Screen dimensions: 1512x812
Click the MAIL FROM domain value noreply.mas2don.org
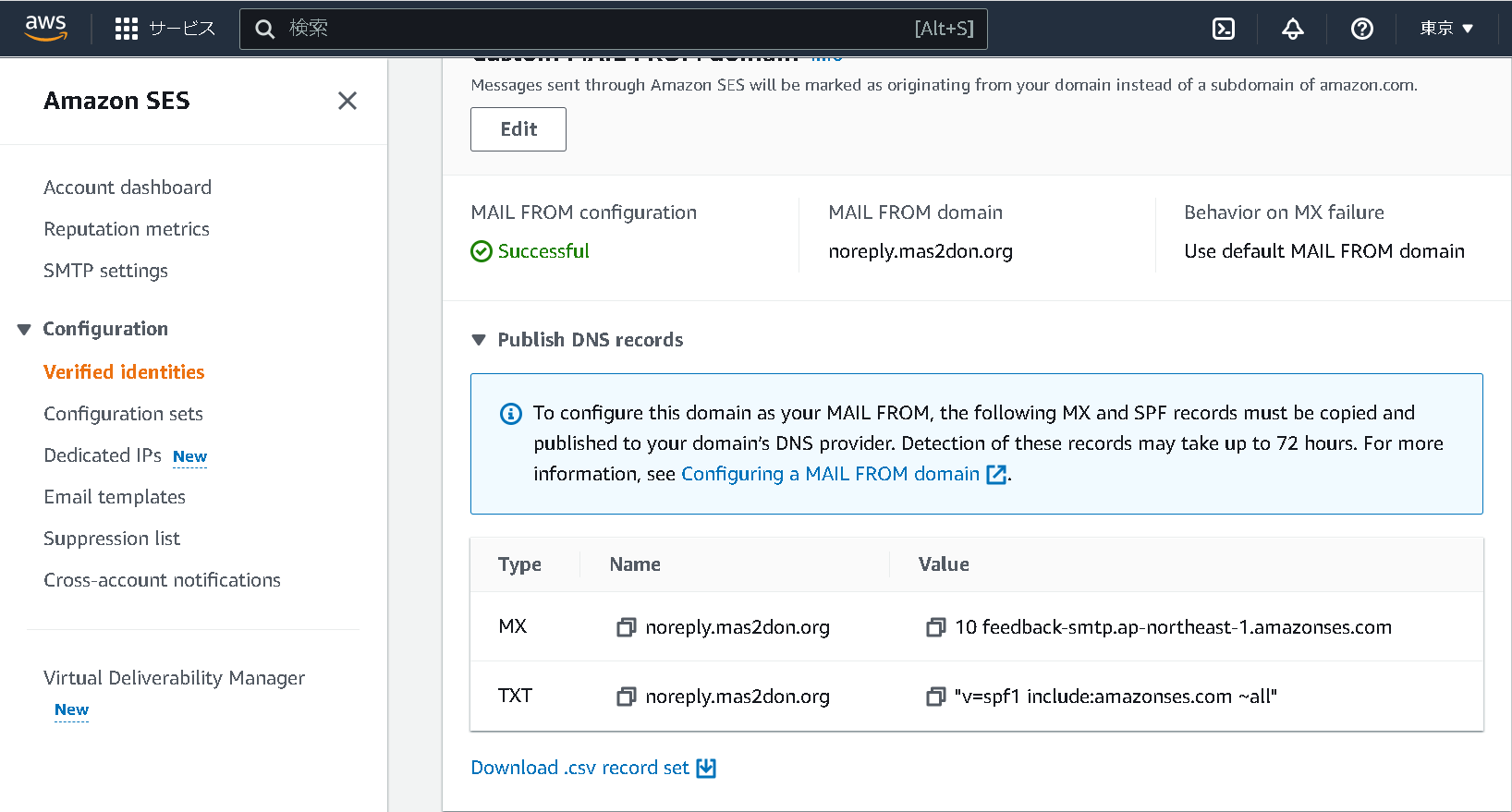click(921, 251)
